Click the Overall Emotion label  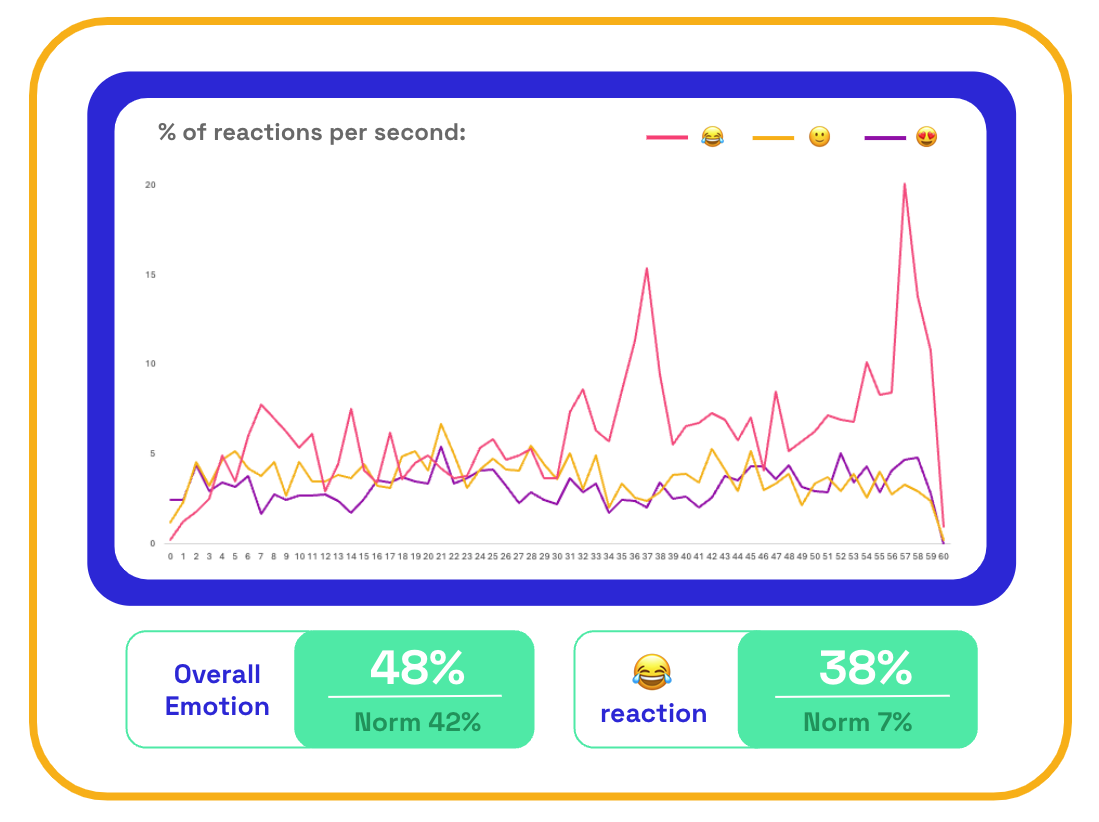tap(217, 690)
